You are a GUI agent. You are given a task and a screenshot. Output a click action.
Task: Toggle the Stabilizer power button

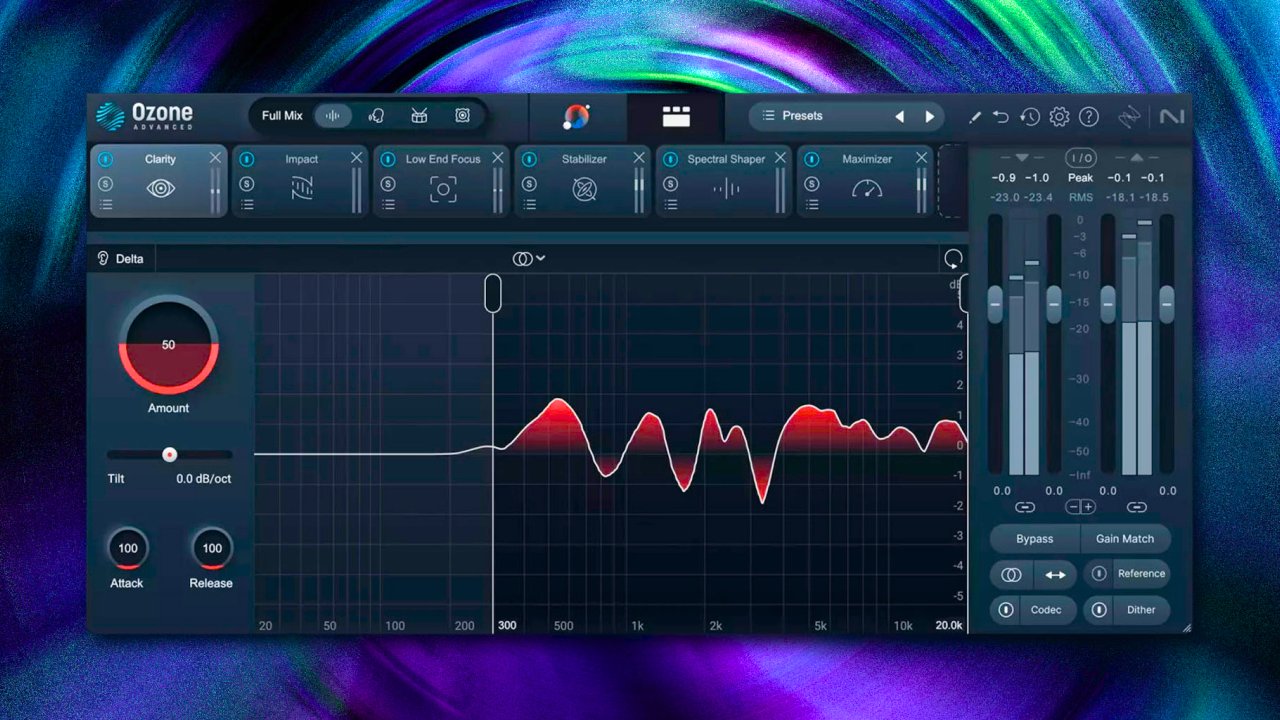coord(530,159)
